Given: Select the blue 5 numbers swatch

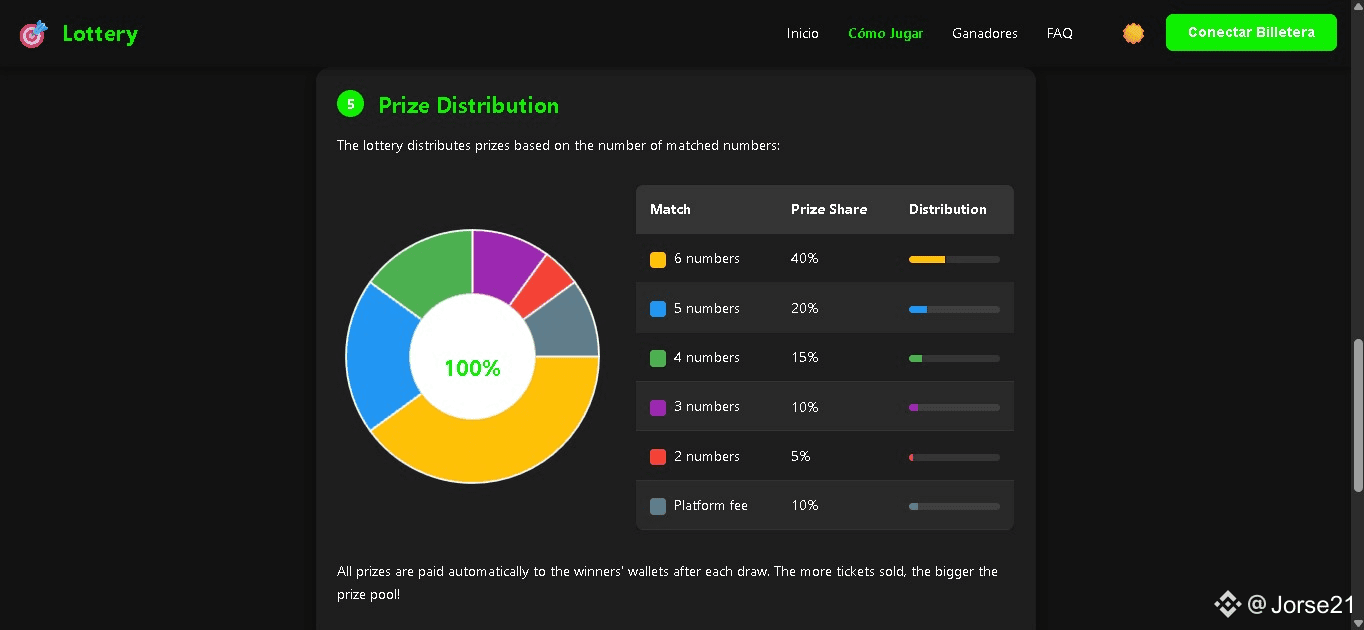Looking at the screenshot, I should 658,309.
